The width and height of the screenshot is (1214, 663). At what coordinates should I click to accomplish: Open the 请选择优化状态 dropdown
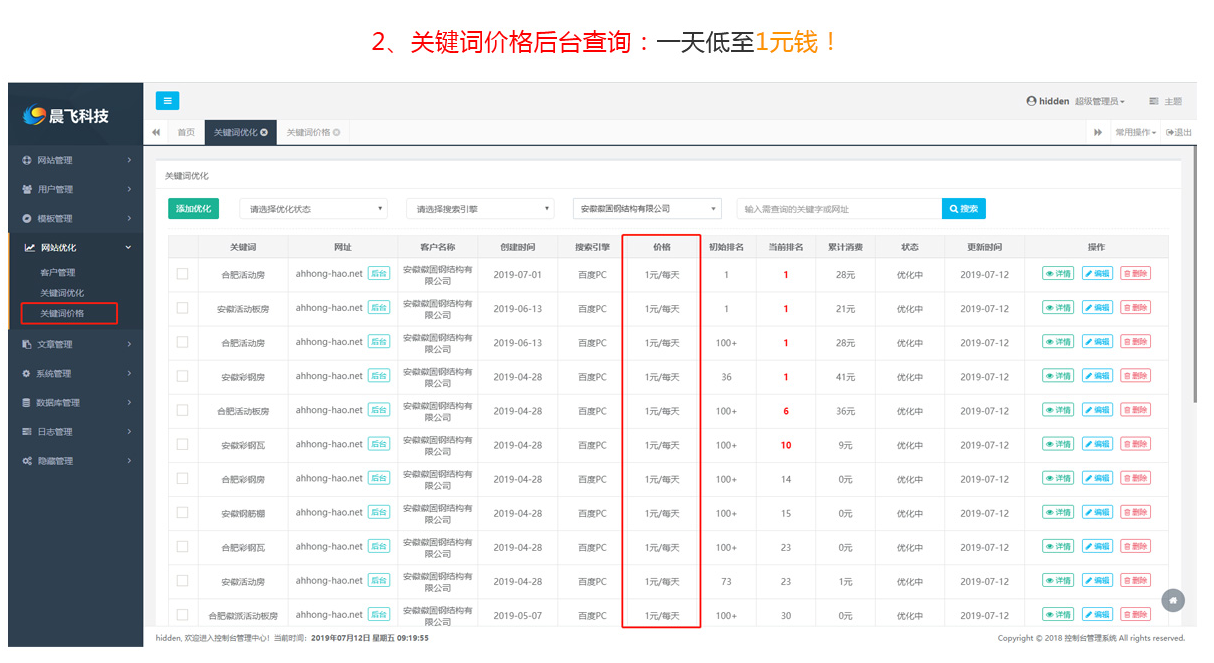313,209
